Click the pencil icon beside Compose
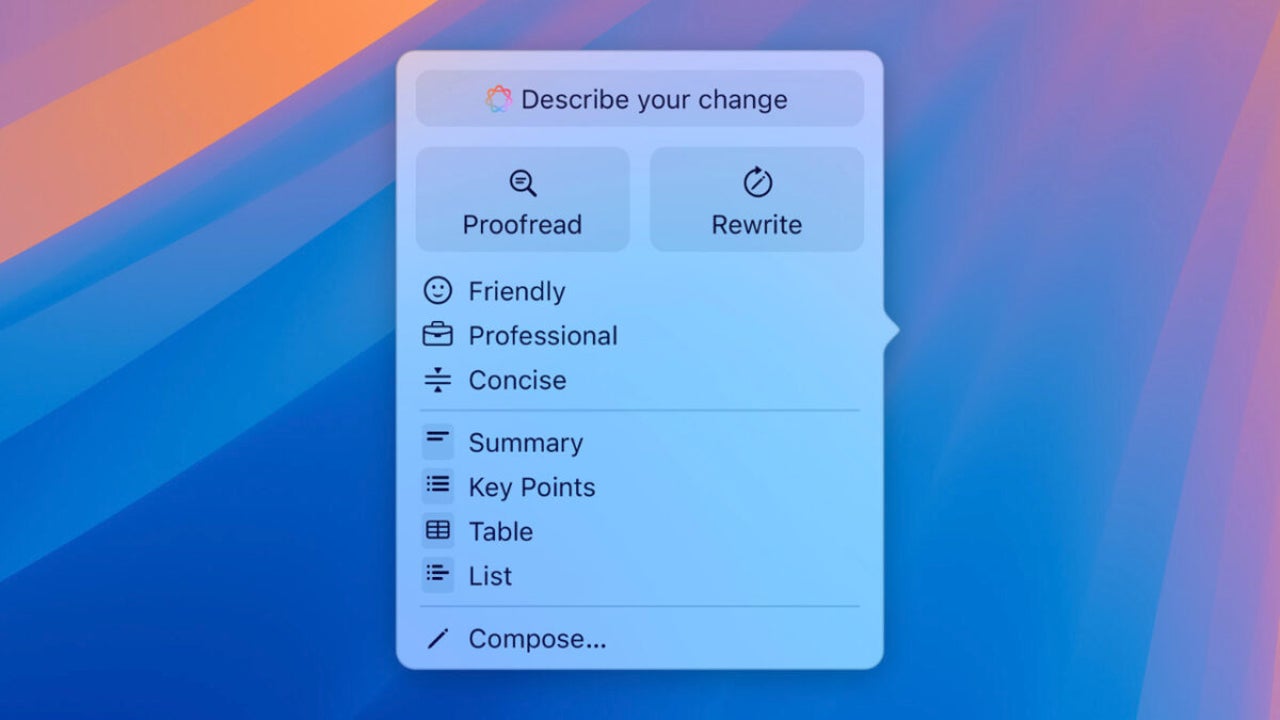Image resolution: width=1280 pixels, height=720 pixels. [437, 638]
